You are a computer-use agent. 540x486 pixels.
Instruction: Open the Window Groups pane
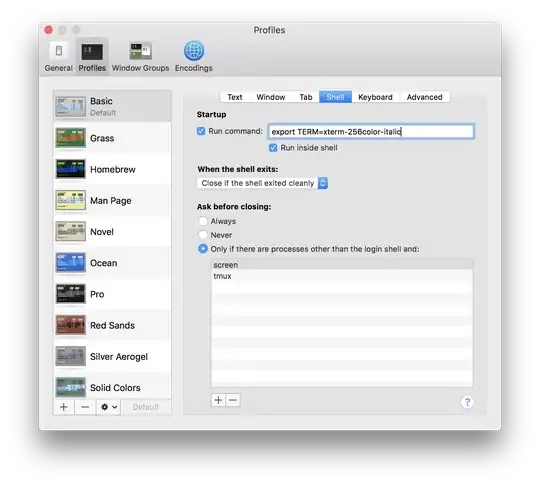pos(141,57)
